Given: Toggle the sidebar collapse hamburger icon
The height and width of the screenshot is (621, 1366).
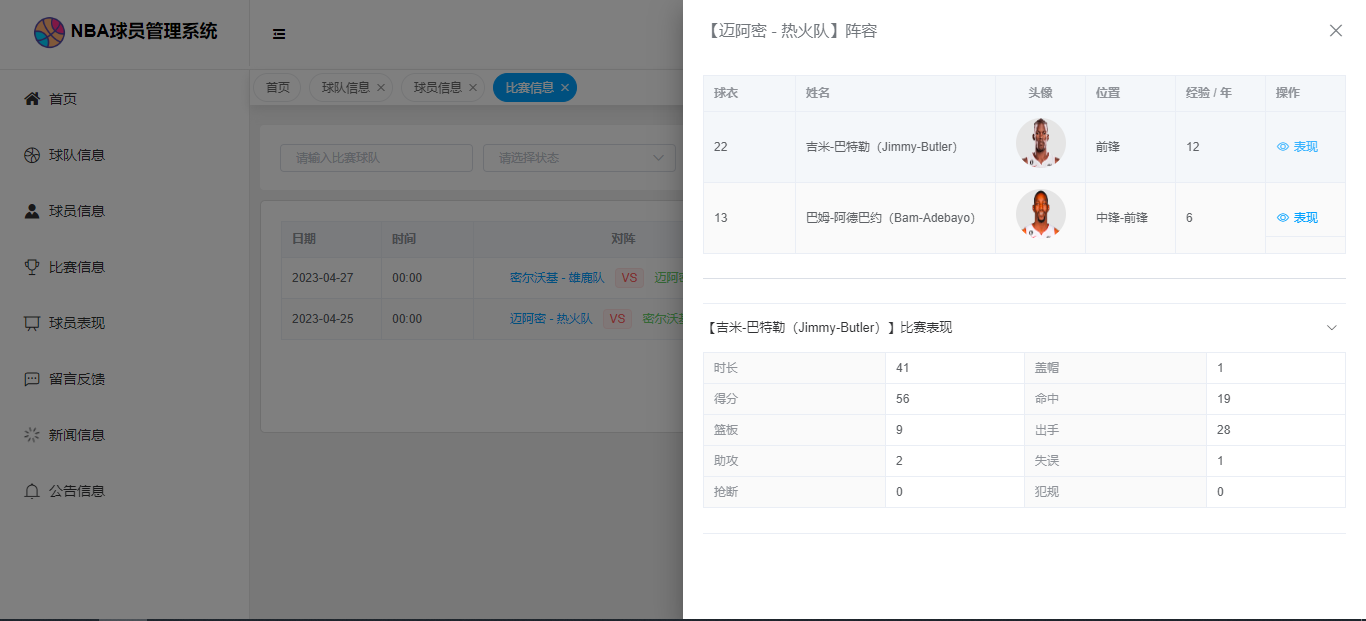Looking at the screenshot, I should (x=279, y=34).
